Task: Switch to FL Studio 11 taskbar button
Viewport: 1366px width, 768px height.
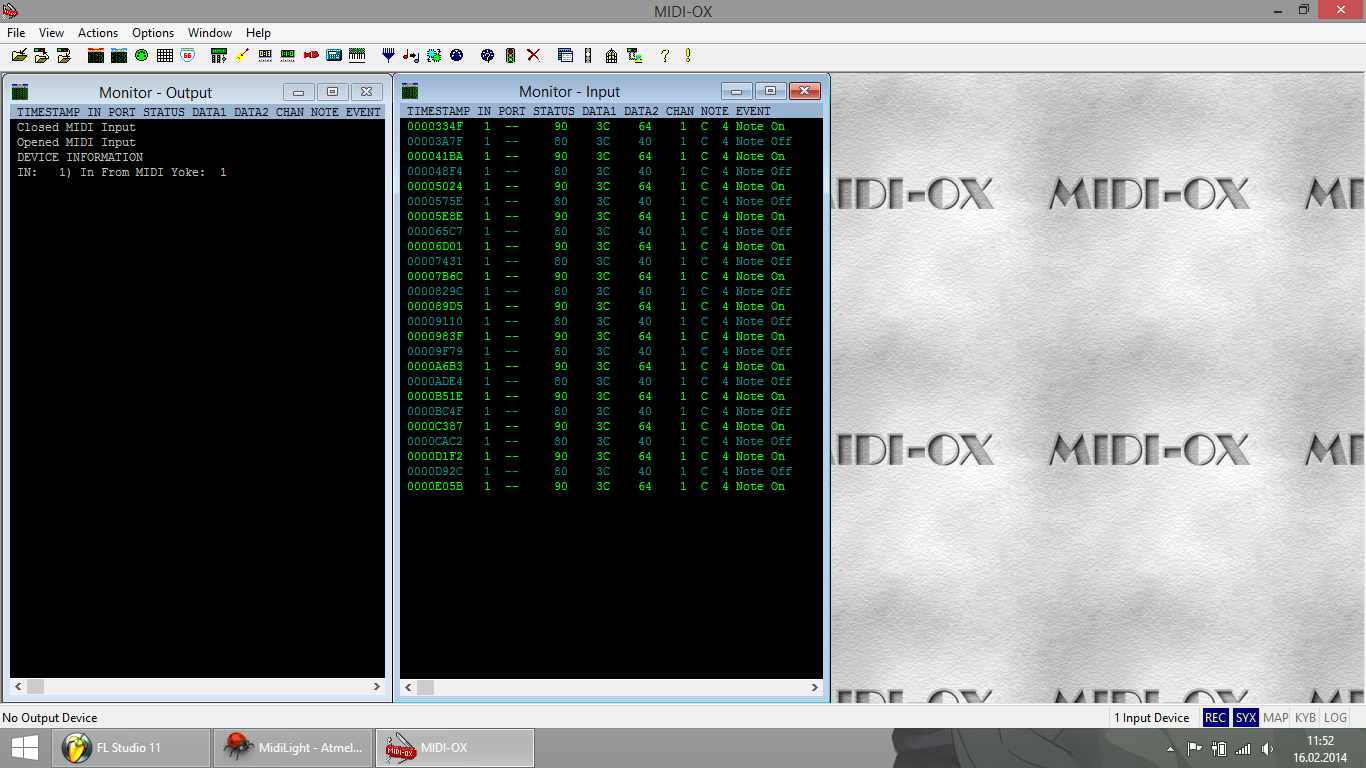Action: (x=131, y=748)
